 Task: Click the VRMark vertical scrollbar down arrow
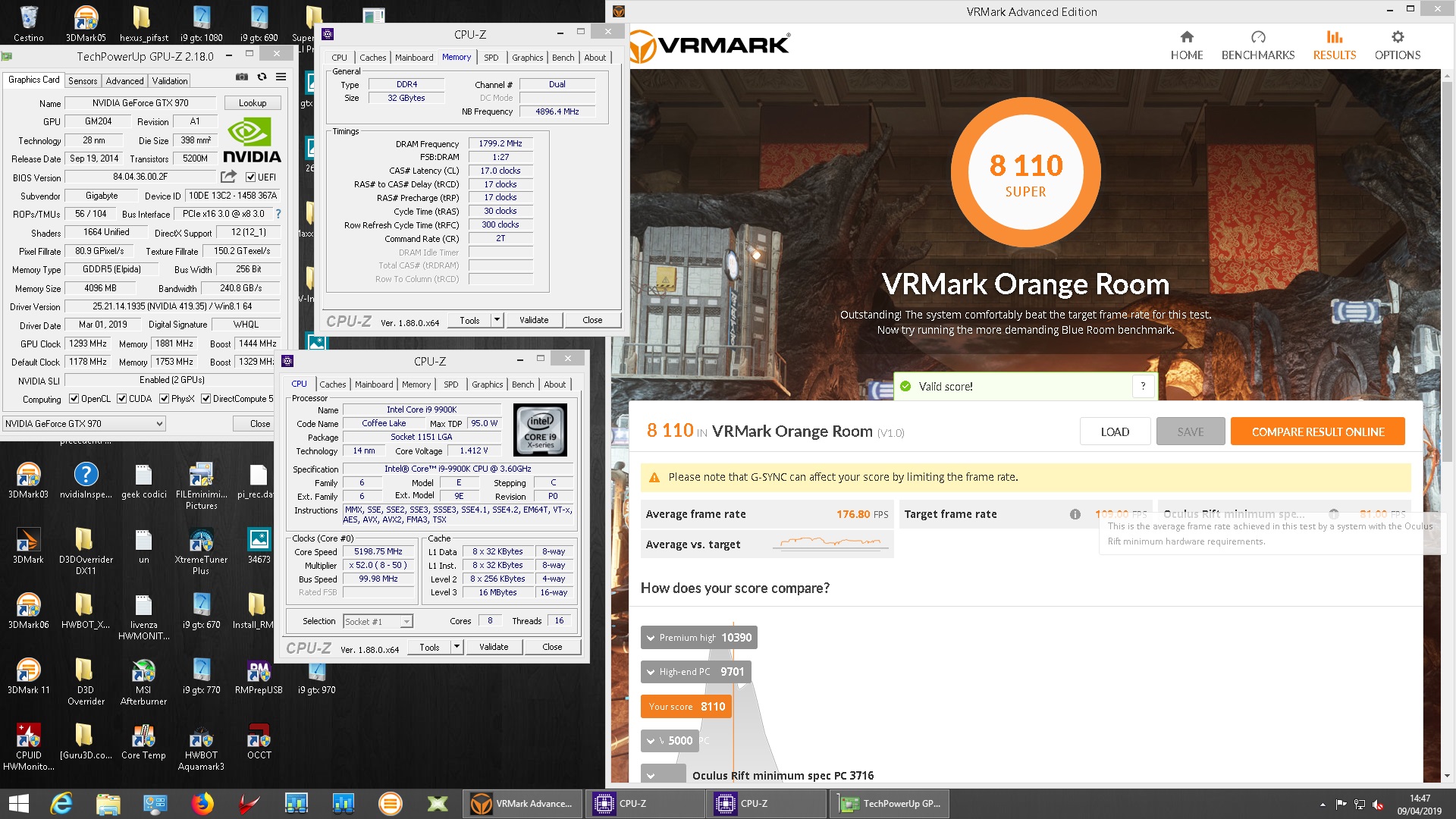tap(1448, 776)
